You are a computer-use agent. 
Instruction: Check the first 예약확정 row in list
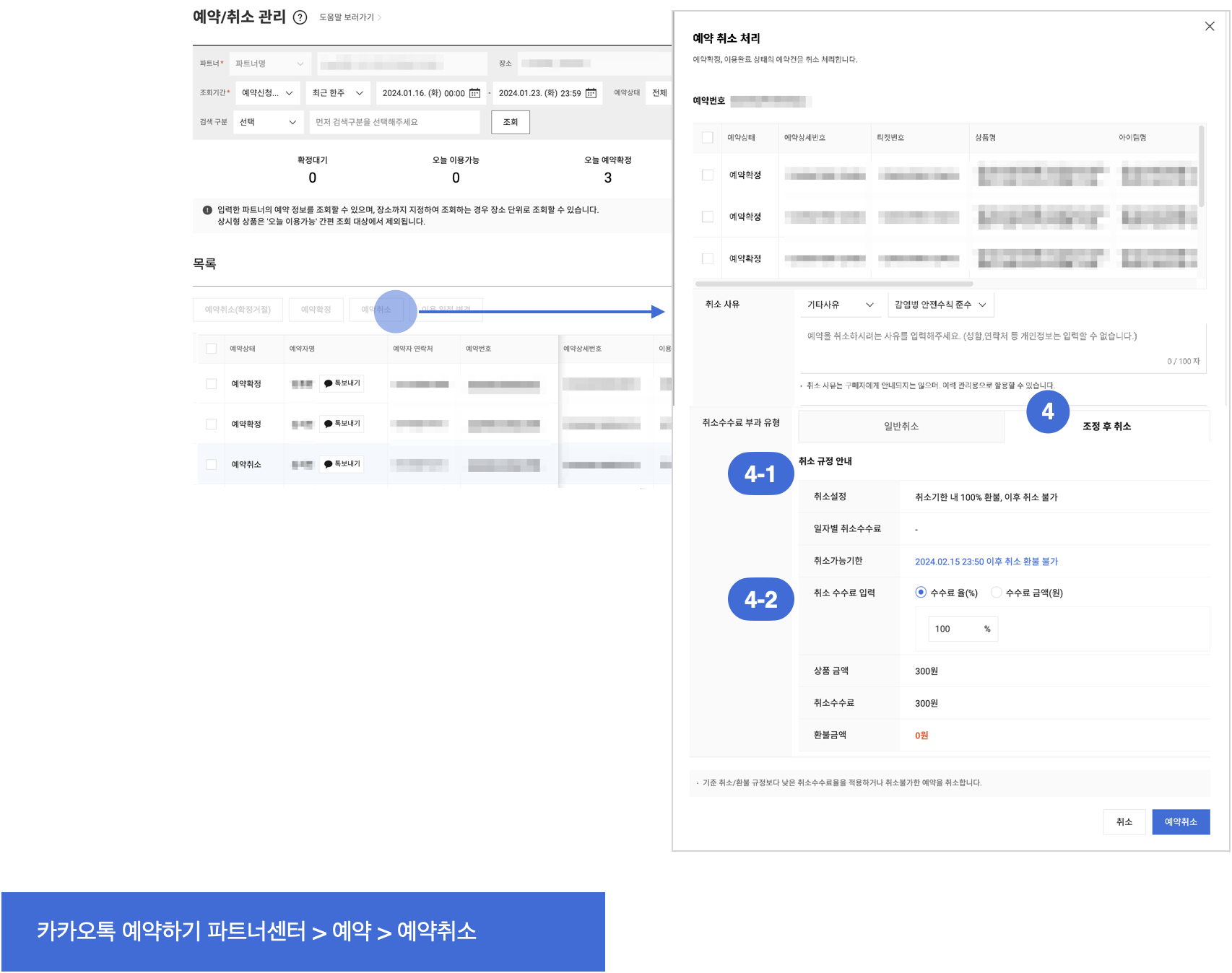[x=211, y=384]
